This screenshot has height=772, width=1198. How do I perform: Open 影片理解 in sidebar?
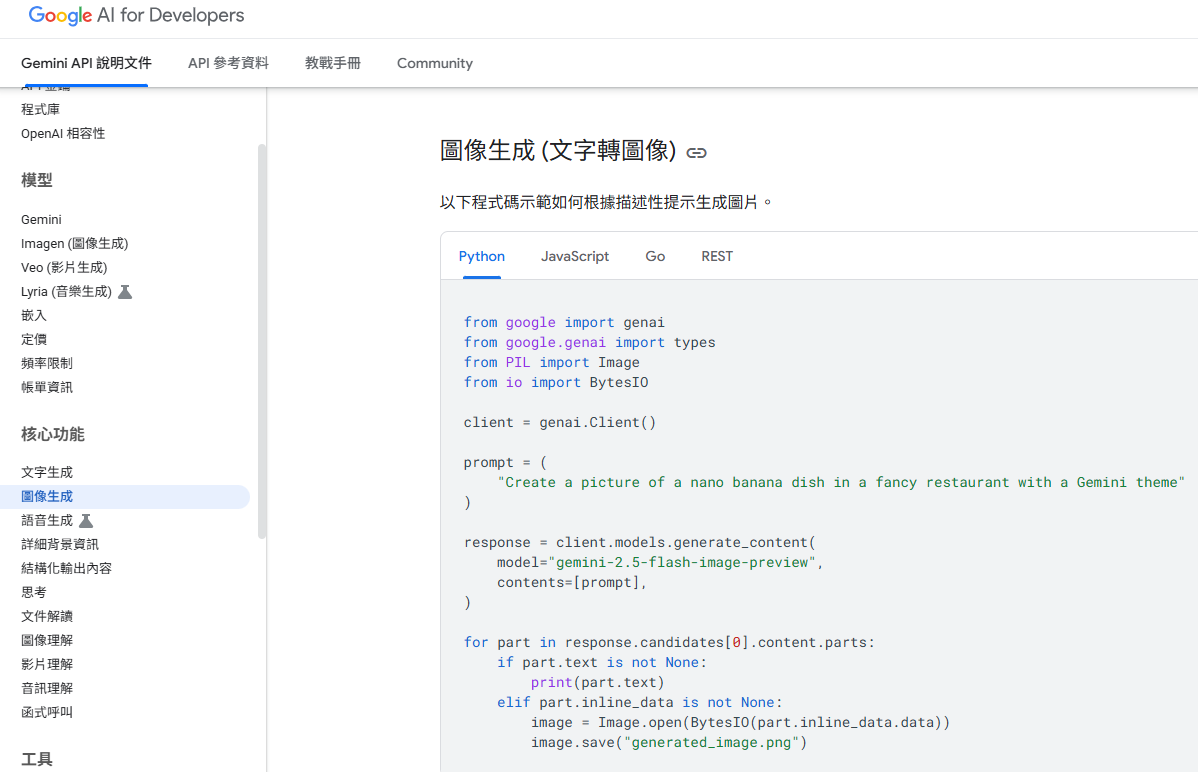click(47, 664)
